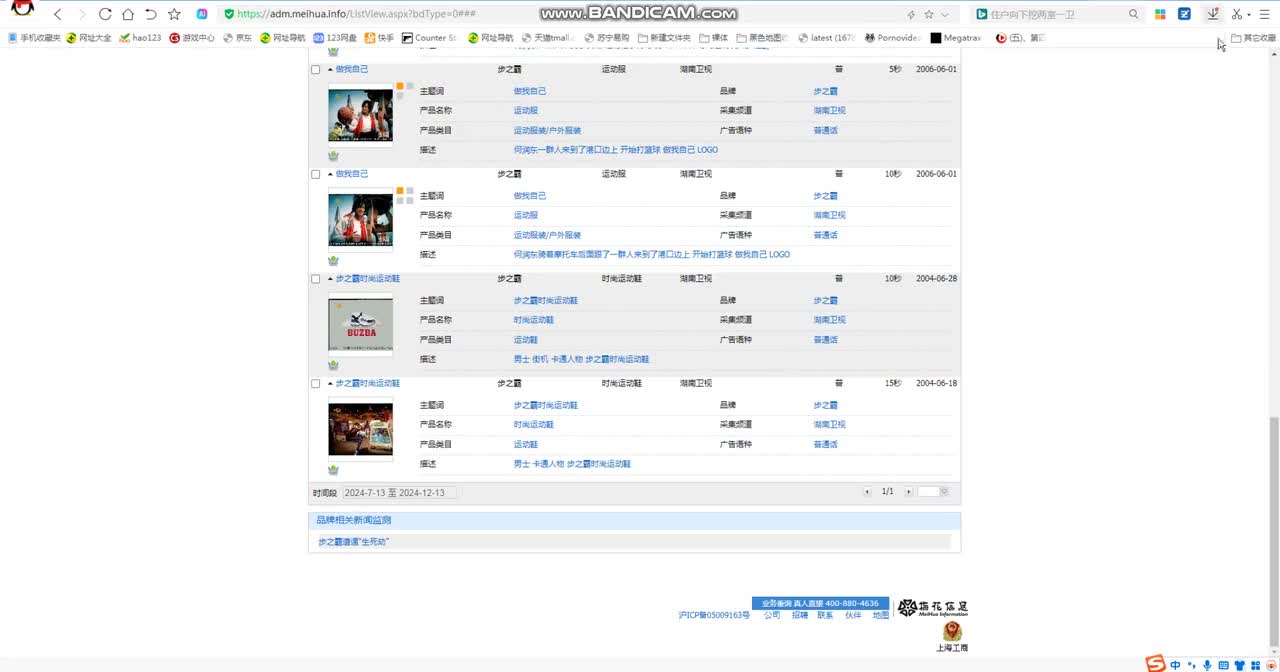The image size is (1280, 672).
Task: Open the 苏宁易购 bookmark
Action: tap(606, 38)
